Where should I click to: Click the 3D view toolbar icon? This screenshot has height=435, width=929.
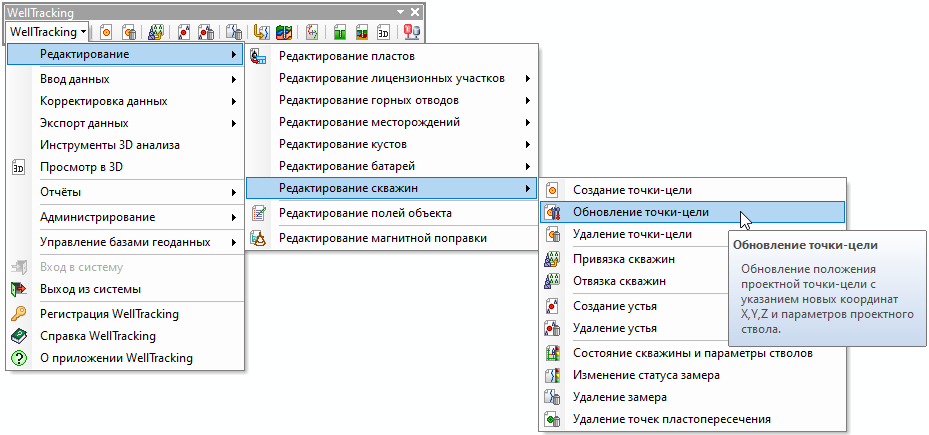click(383, 32)
